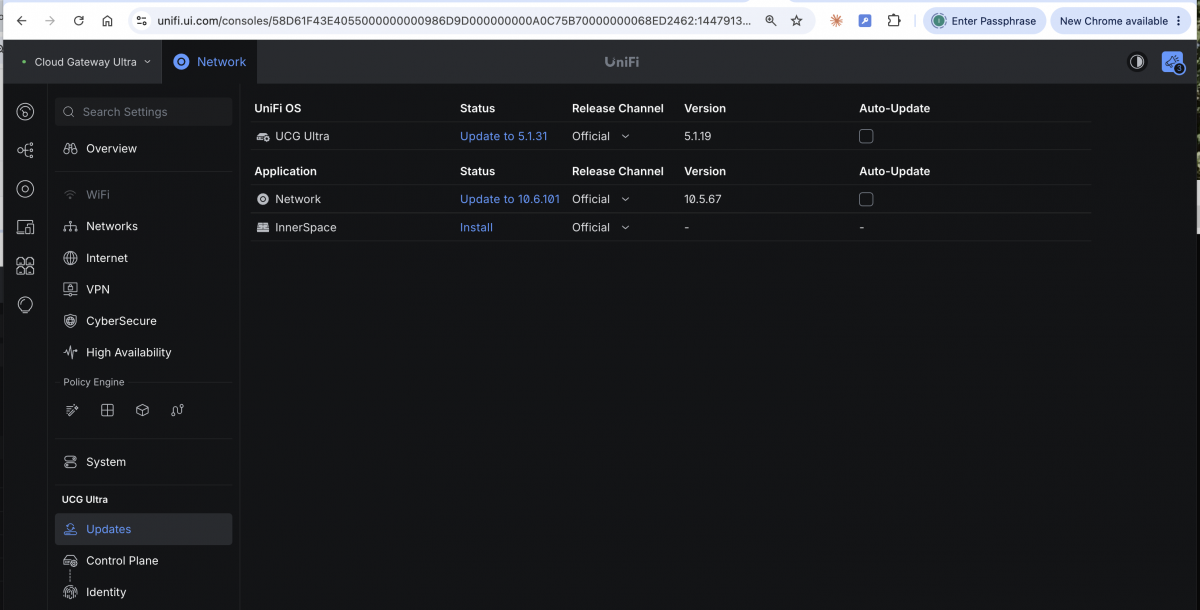The width and height of the screenshot is (1200, 610).
Task: Open Networks settings
Action: (x=143, y=226)
